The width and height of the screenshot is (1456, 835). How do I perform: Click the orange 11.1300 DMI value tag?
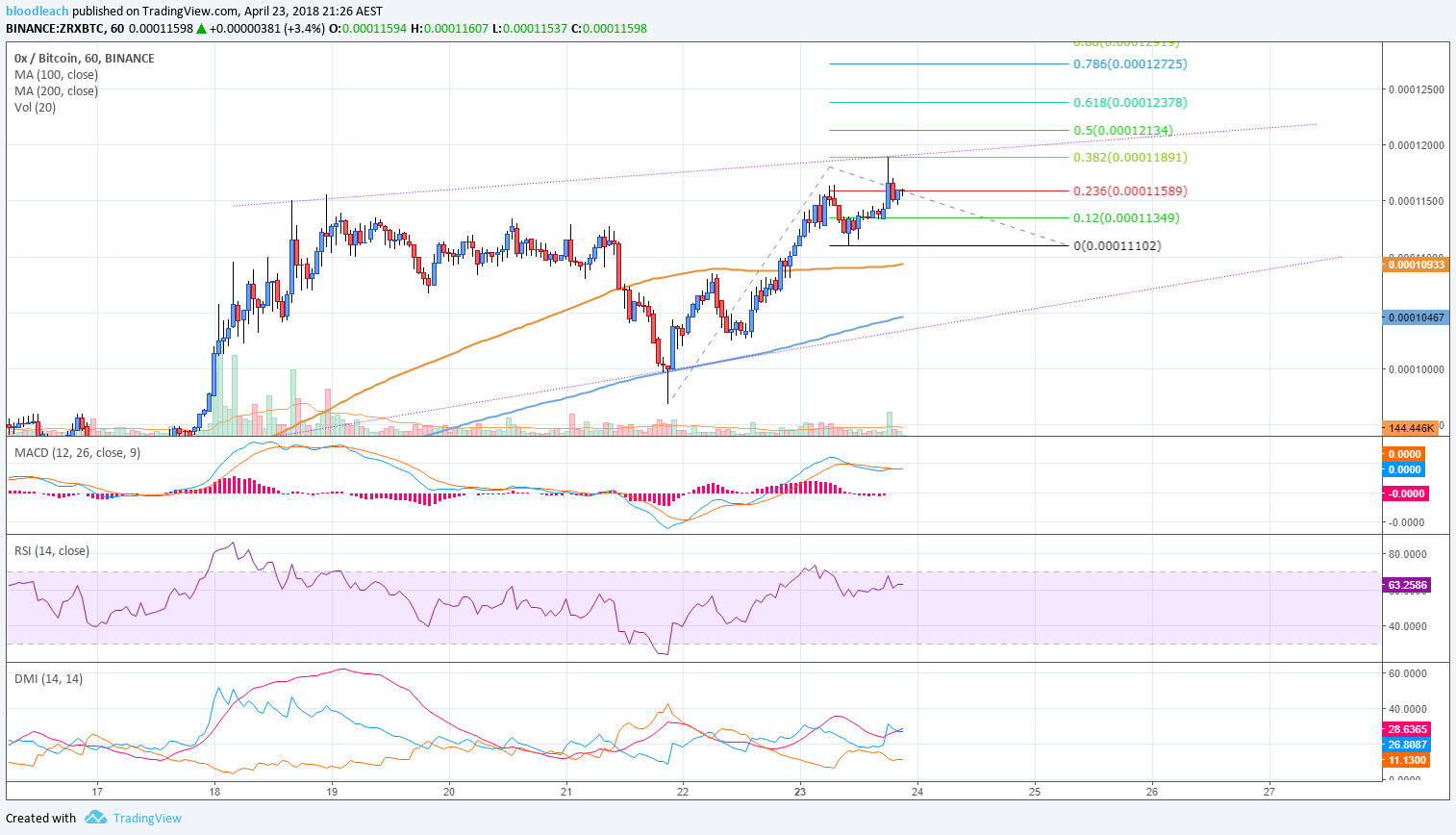(x=1407, y=759)
